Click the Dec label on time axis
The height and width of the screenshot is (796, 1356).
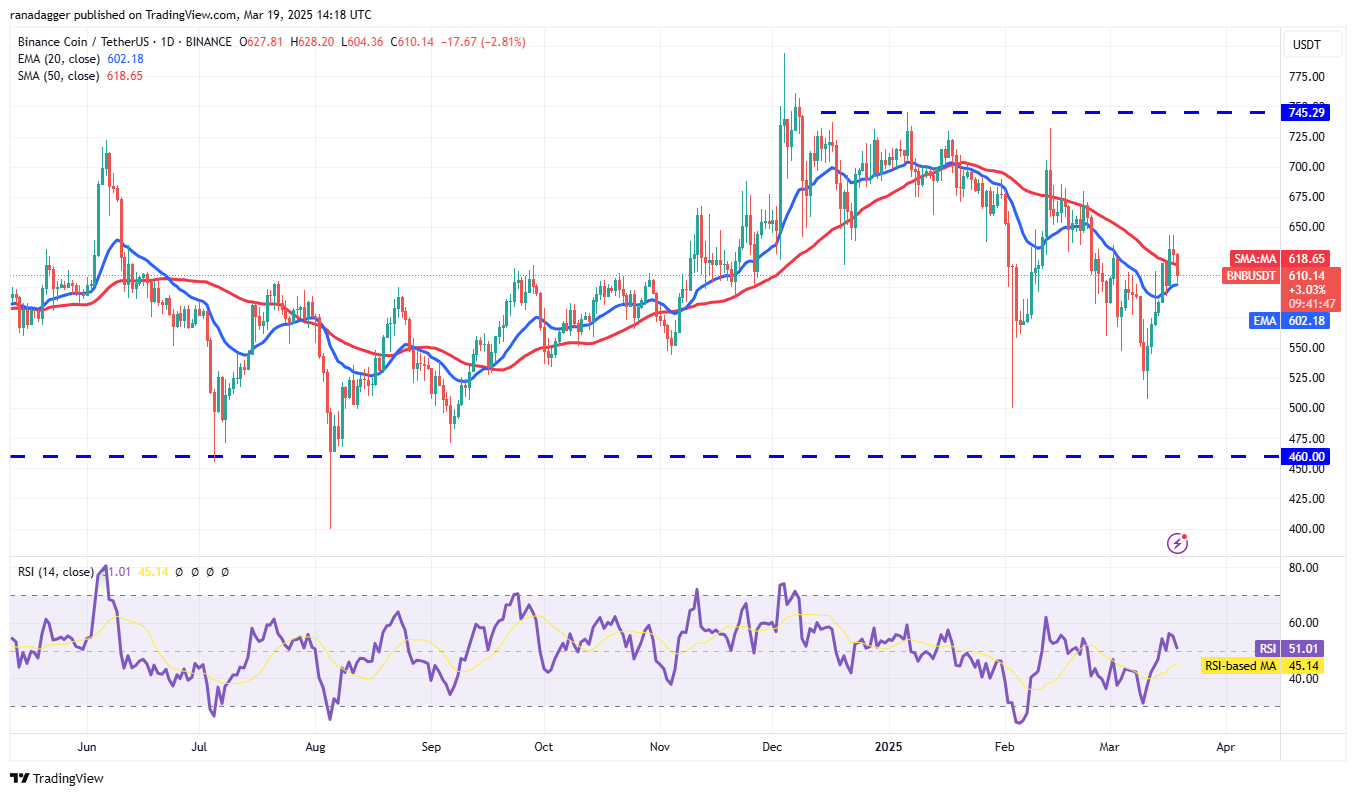[x=772, y=746]
